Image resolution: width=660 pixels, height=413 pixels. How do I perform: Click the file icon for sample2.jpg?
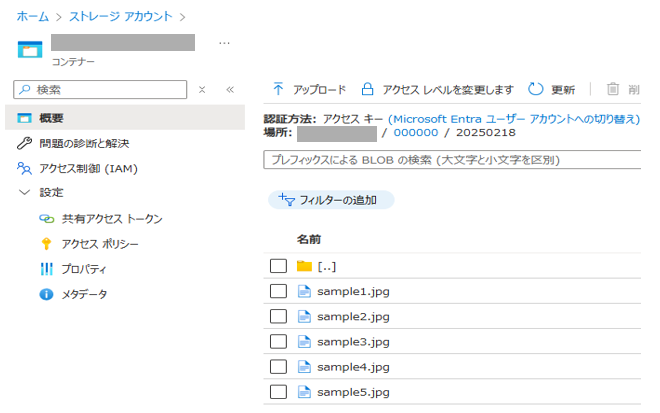[304, 316]
